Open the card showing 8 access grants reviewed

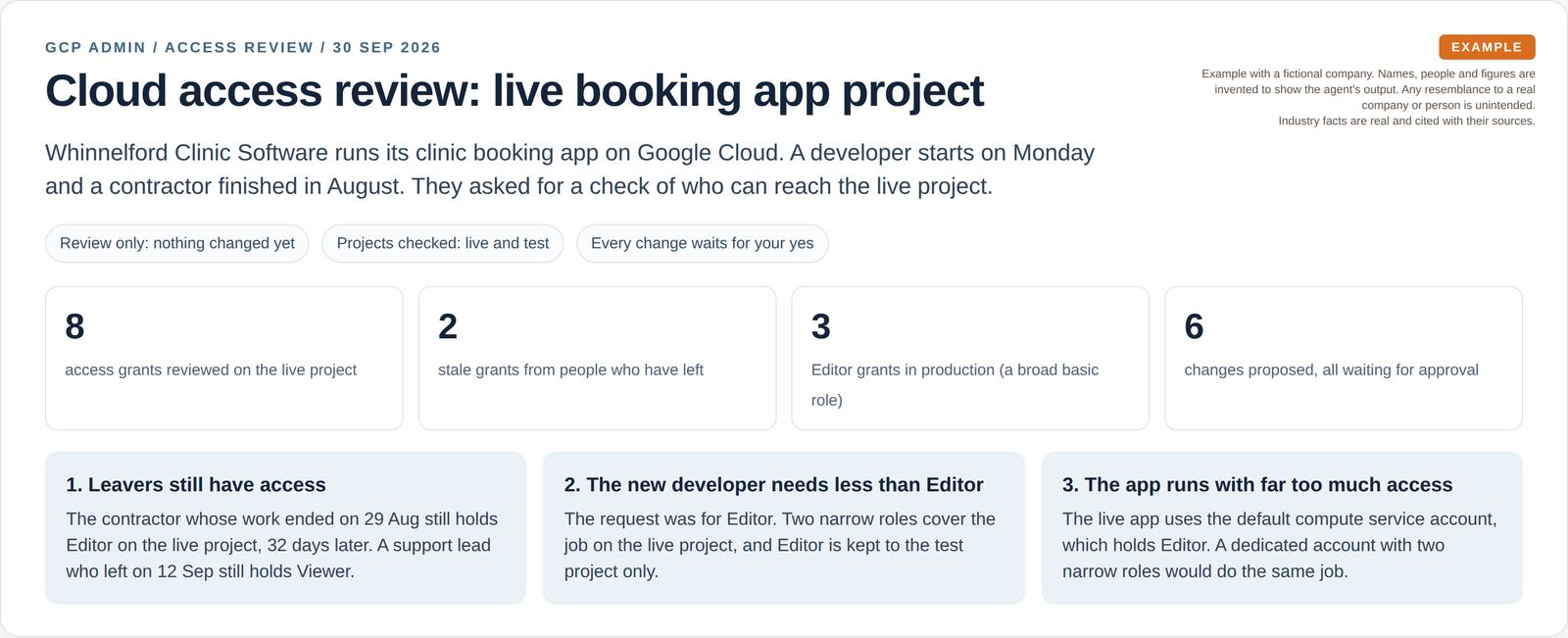(x=224, y=358)
